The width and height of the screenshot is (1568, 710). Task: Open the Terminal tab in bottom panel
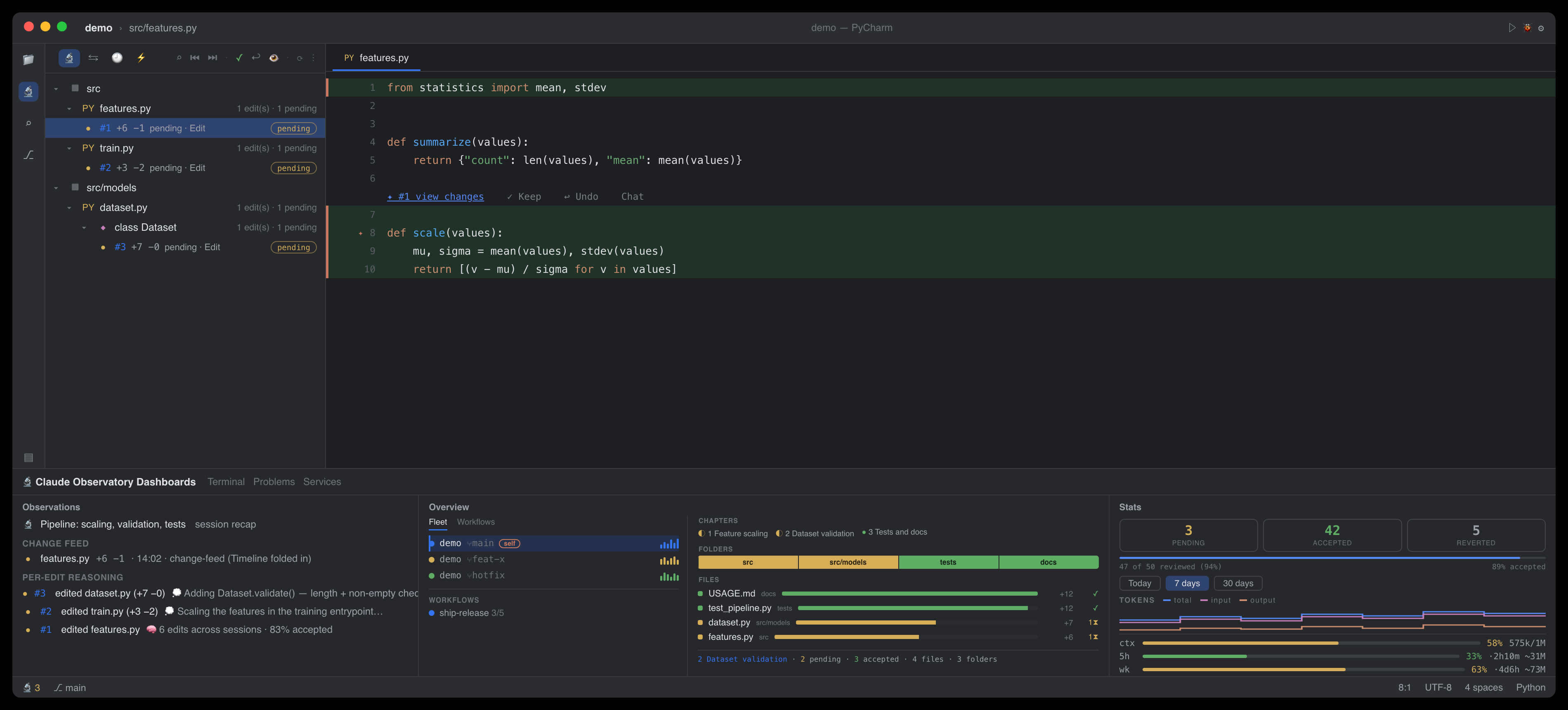(x=226, y=482)
